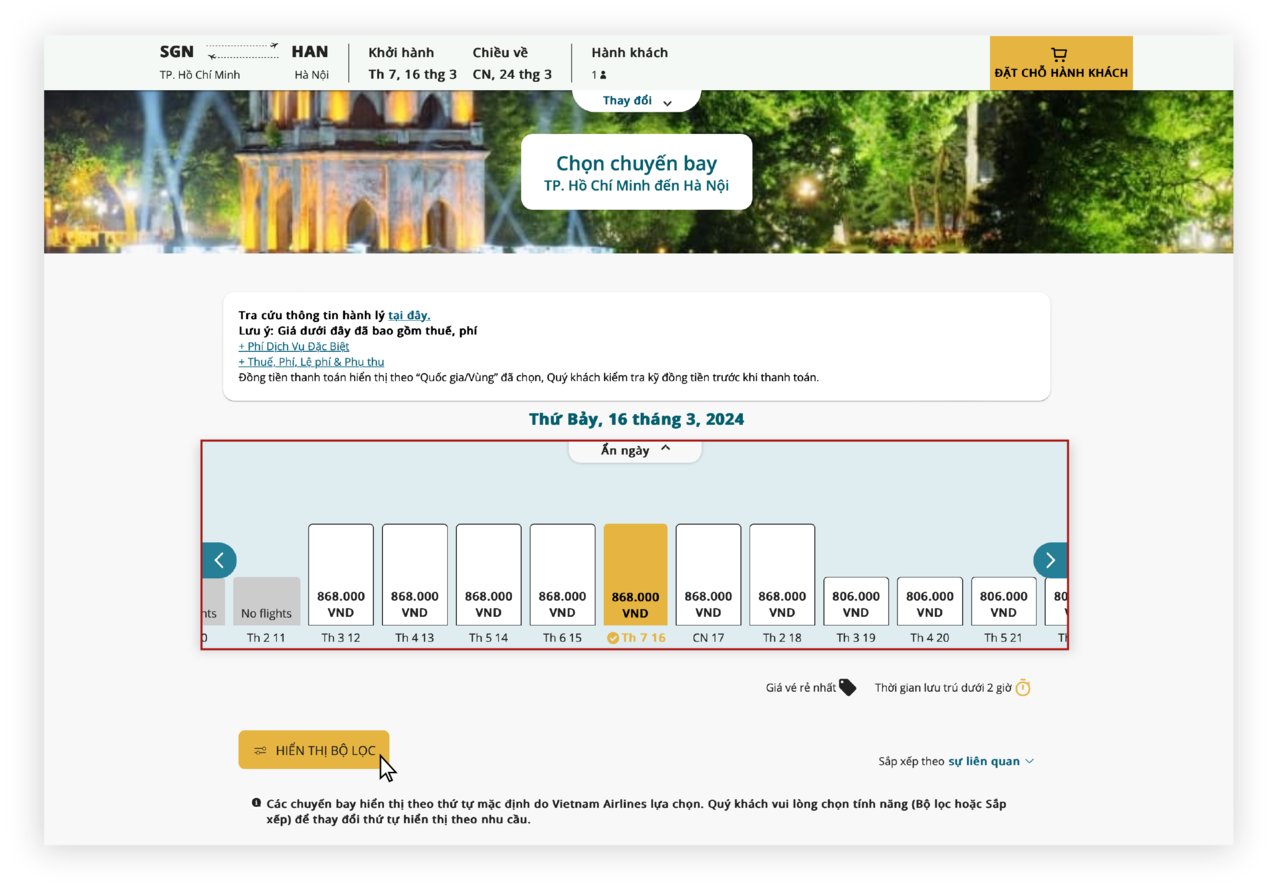Click the Chiều về date section in header
Viewport: 1276px width, 888px height.
click(513, 62)
